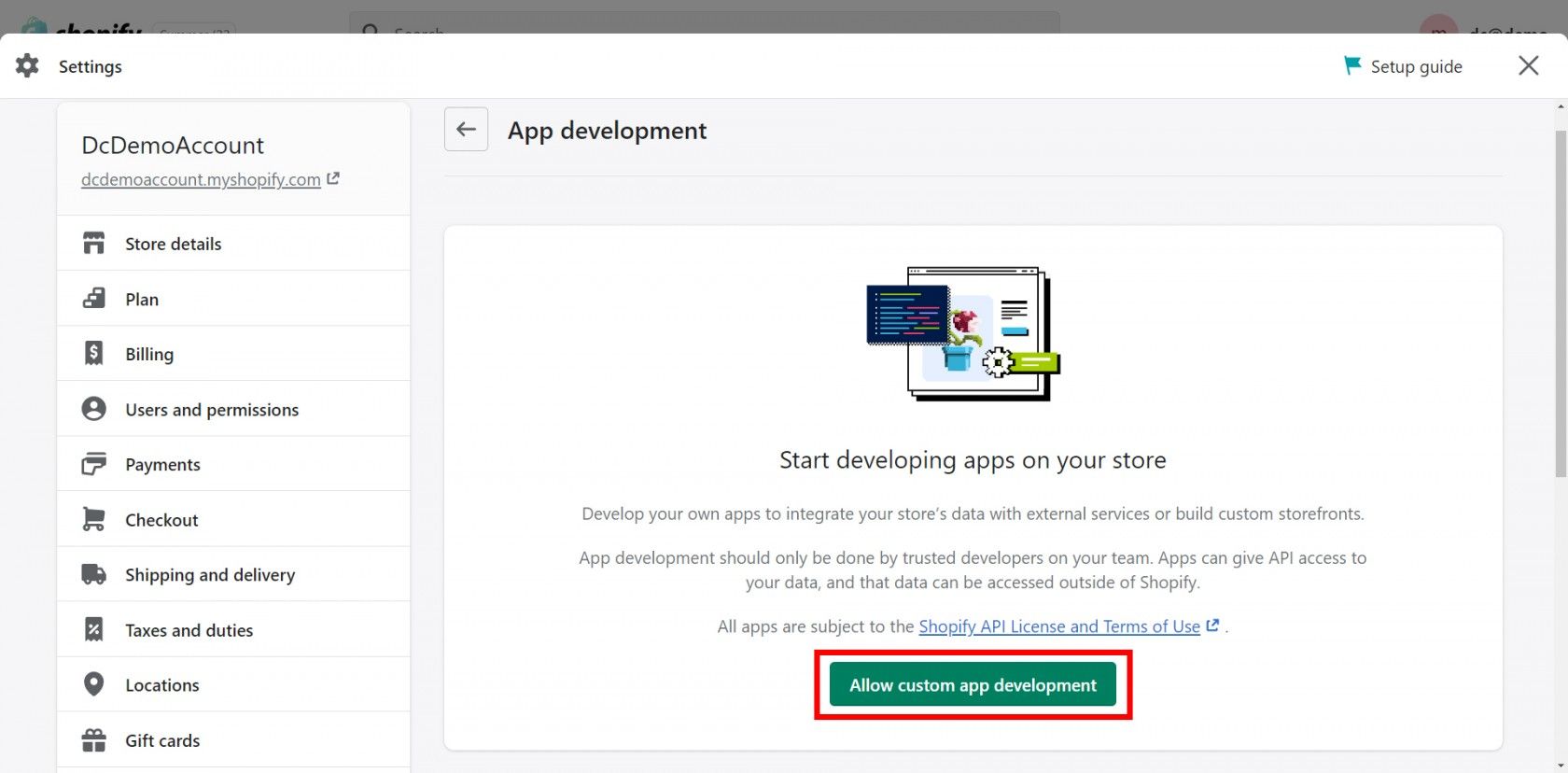This screenshot has width=1568, height=773.
Task: Select Taxes and duties menu item
Action: tap(189, 630)
